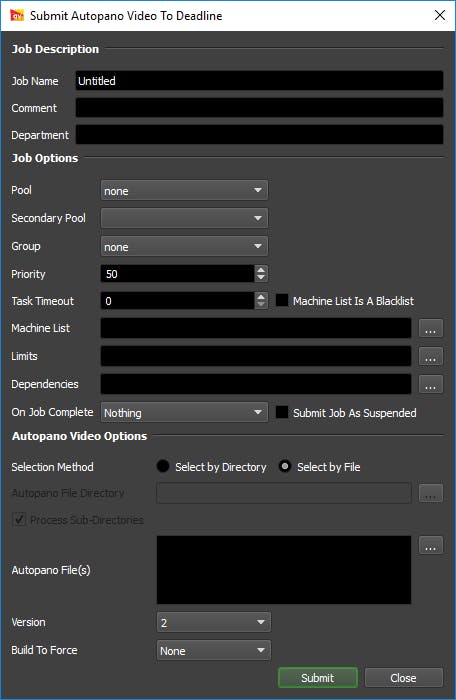Enable Machine List Is A Blacklist checkbox
Screen dimensions: 456x700
pos(282,300)
